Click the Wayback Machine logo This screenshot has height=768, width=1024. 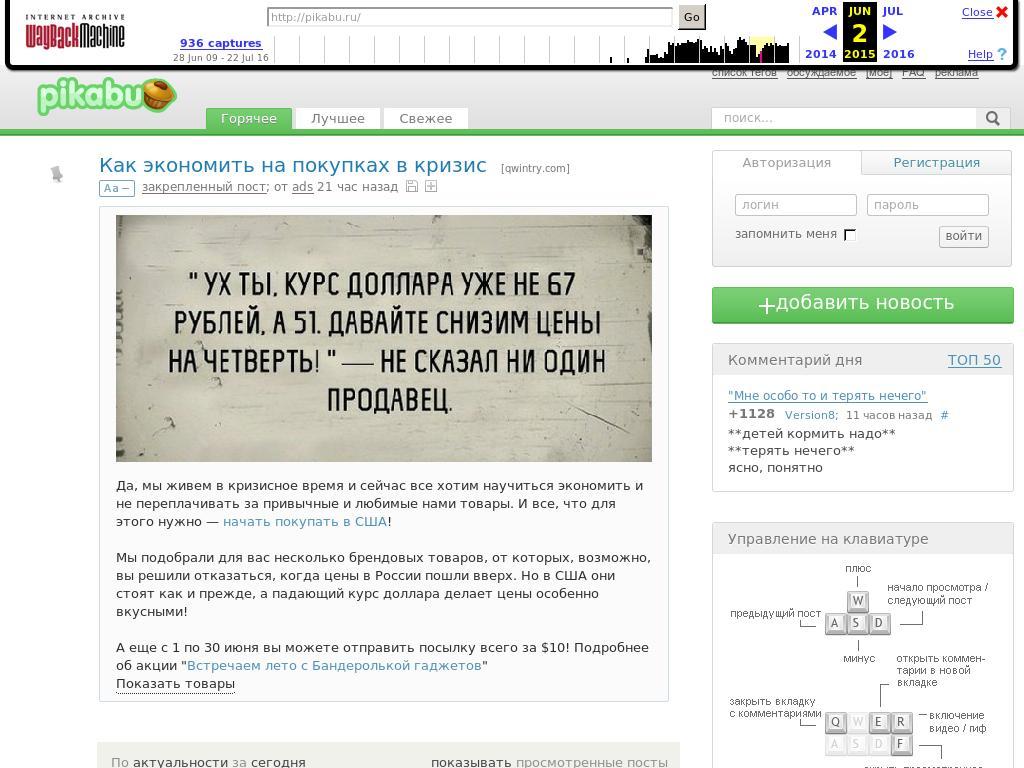75,33
